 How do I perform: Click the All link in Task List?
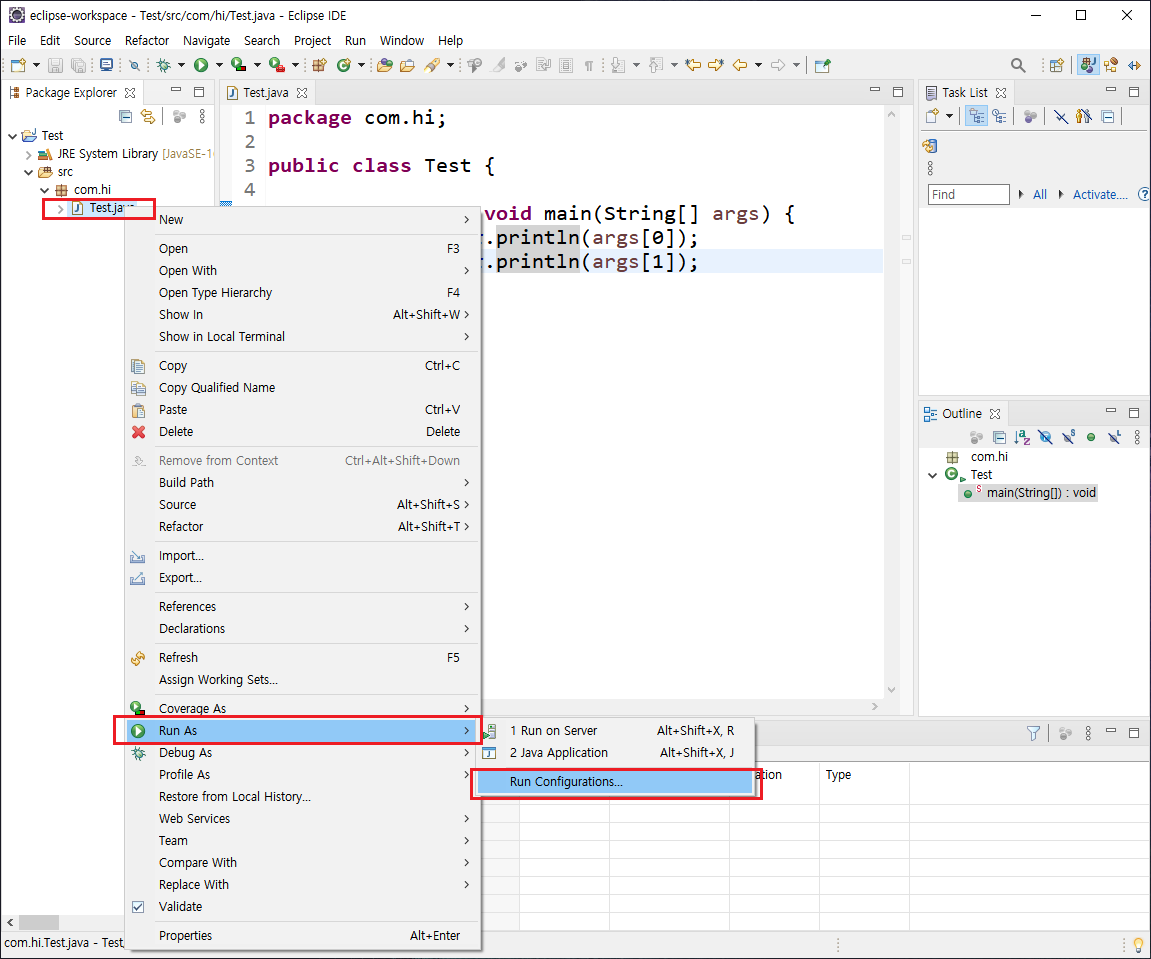(1039, 195)
